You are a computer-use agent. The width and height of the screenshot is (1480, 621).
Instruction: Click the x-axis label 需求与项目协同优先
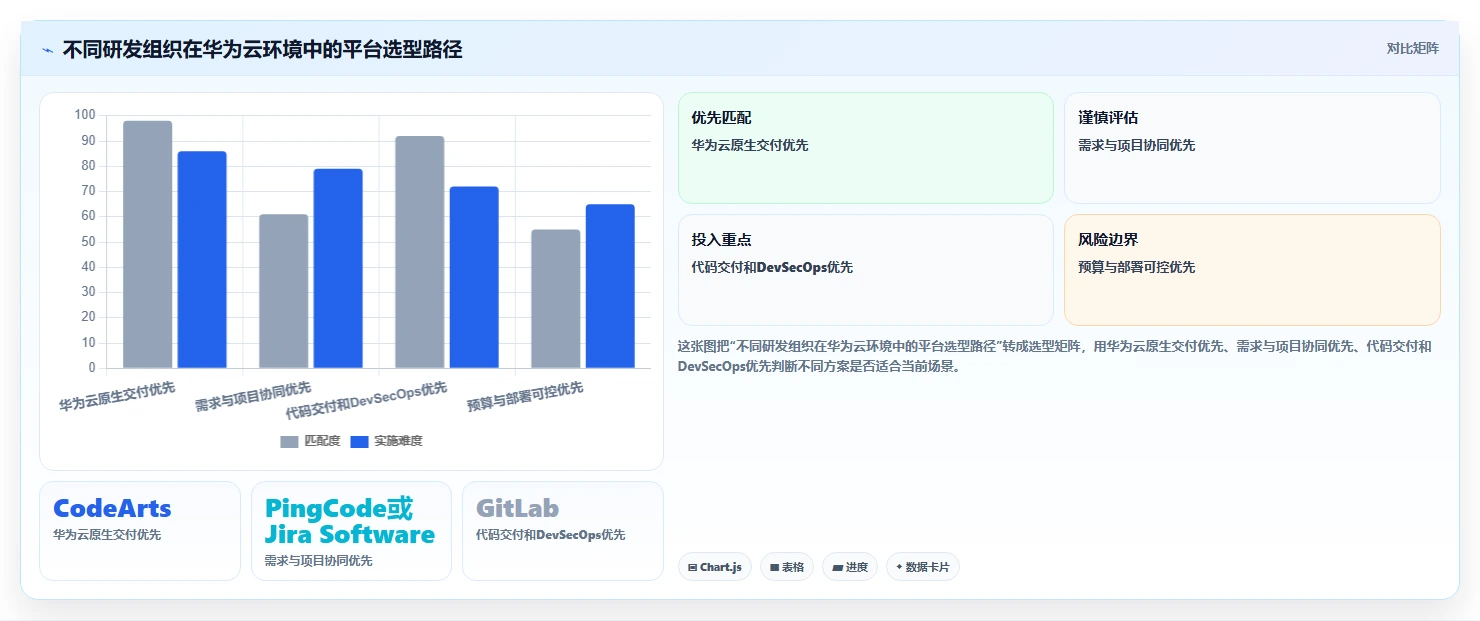[253, 397]
